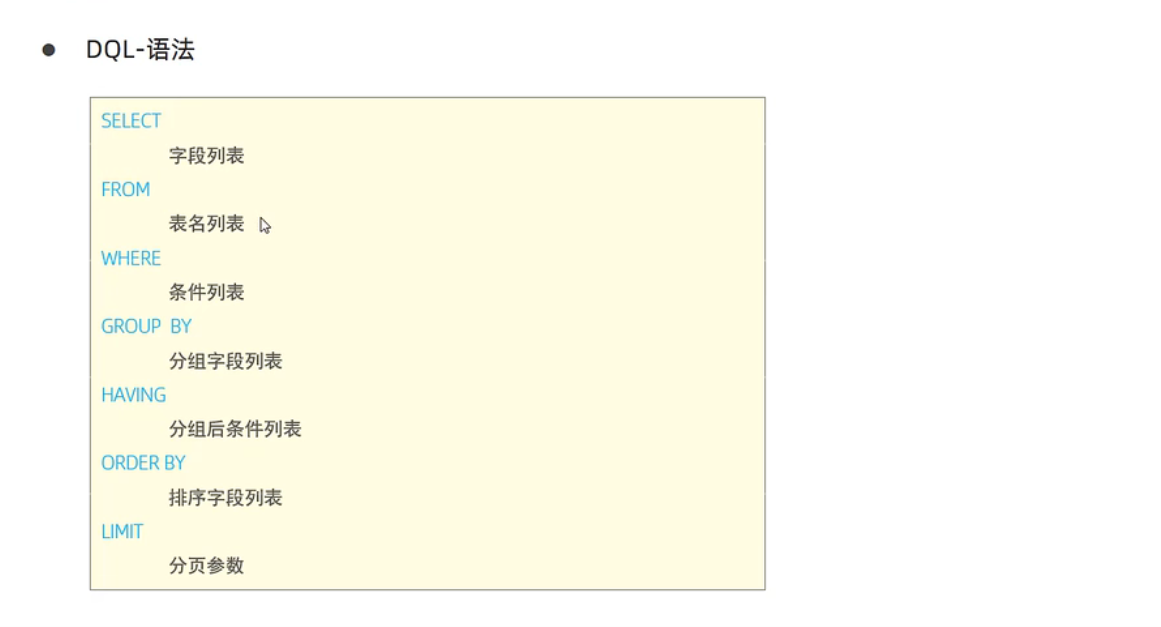Click the LIMIT keyword
Image resolution: width=1161 pixels, height=627 pixels.
[122, 532]
